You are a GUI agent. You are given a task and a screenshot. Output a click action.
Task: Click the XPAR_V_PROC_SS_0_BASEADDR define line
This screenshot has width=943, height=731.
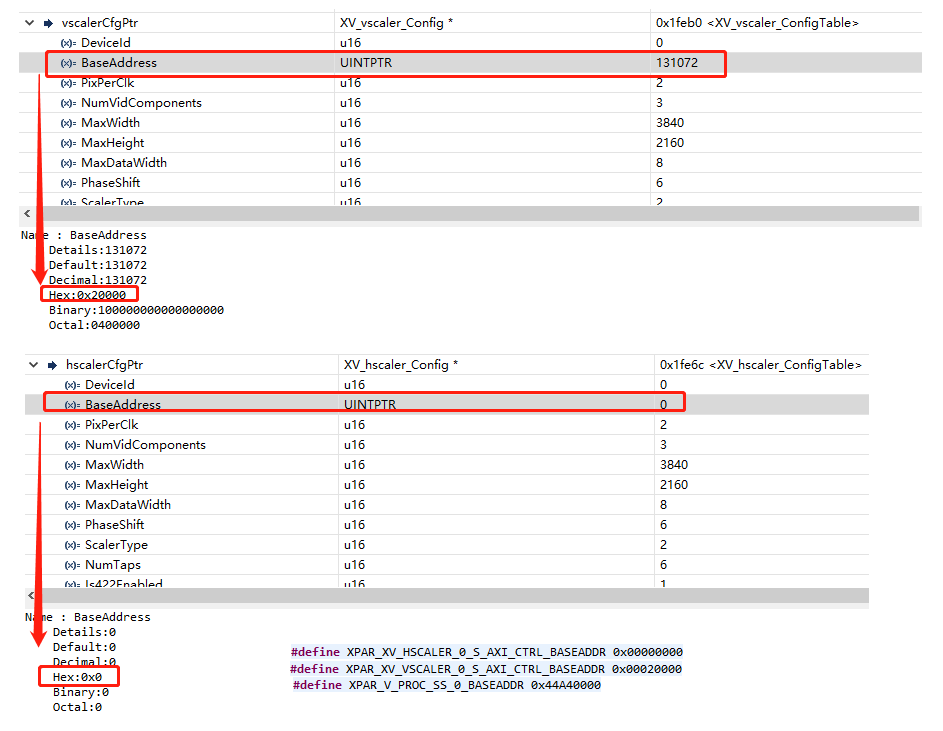tap(445, 685)
